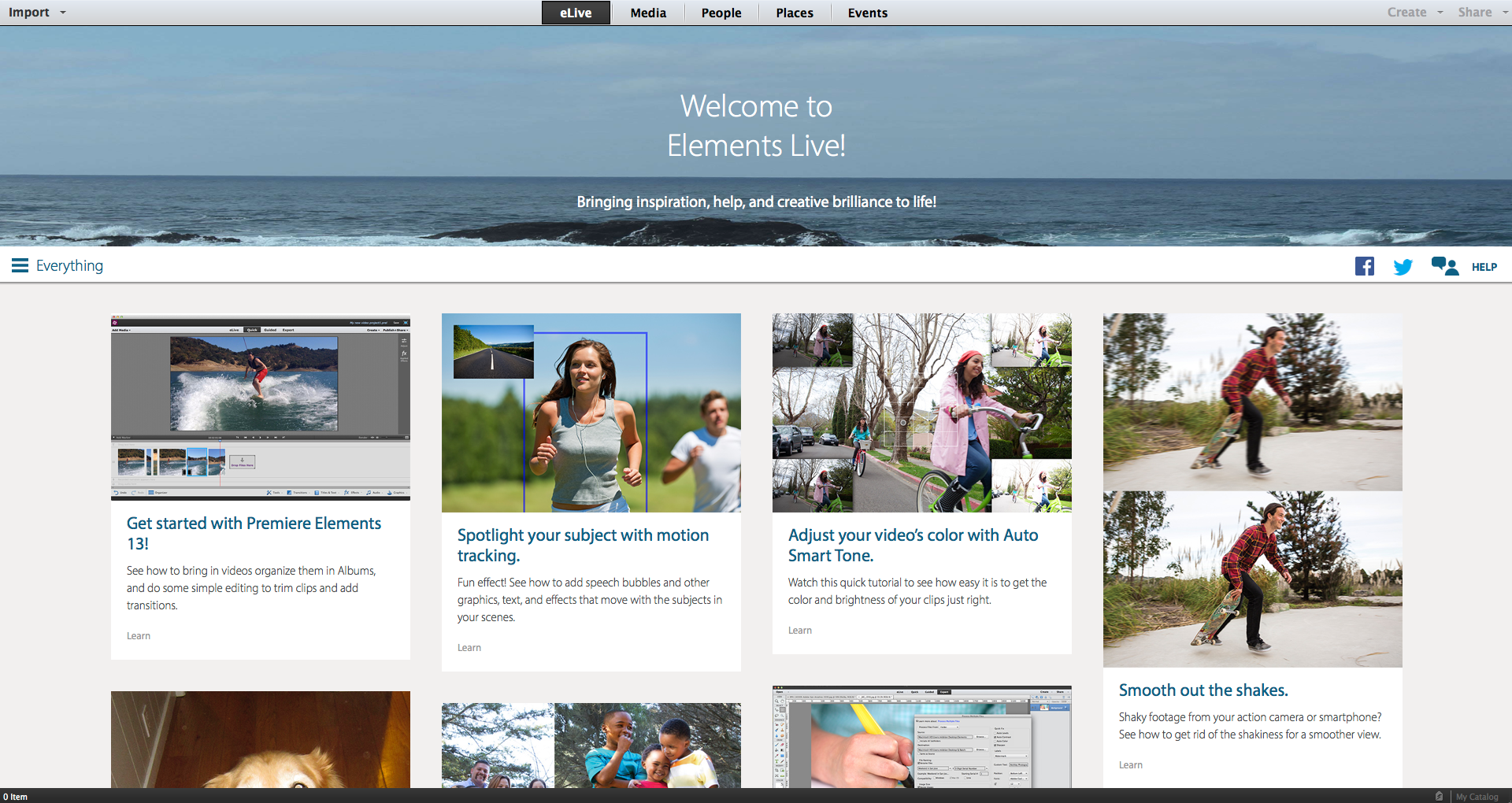Click the 'Watch this quick tutorial' description
This screenshot has width=1512, height=803.
tap(917, 591)
